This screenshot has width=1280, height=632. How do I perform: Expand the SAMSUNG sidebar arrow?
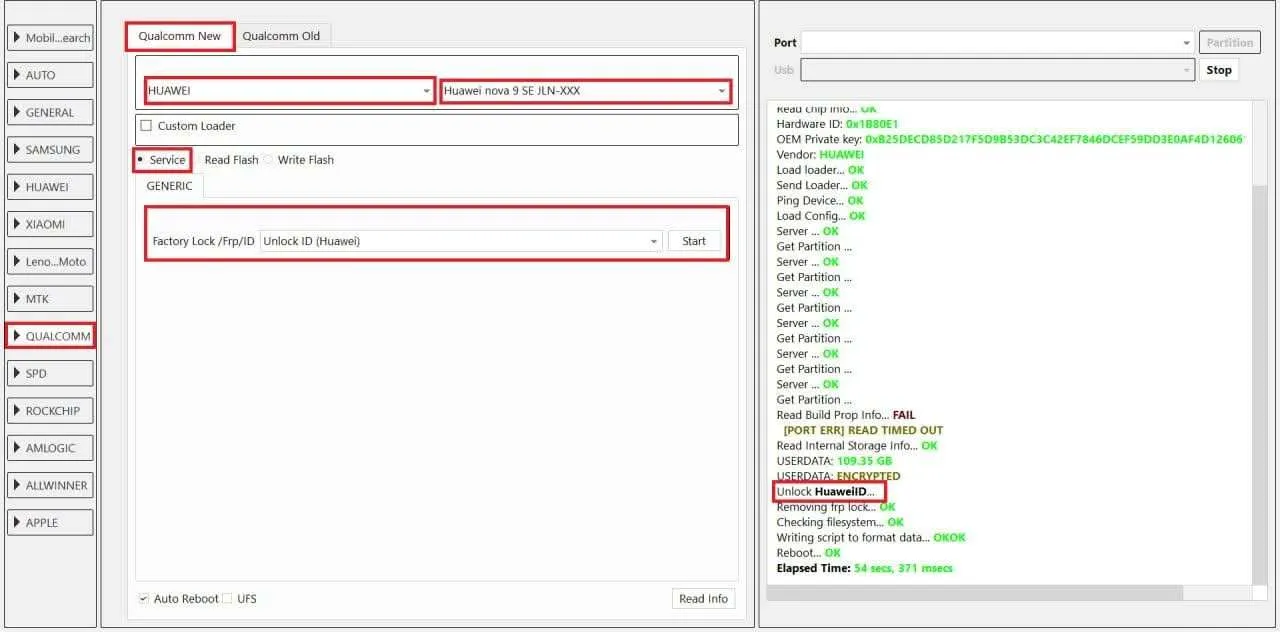[x=17, y=150]
